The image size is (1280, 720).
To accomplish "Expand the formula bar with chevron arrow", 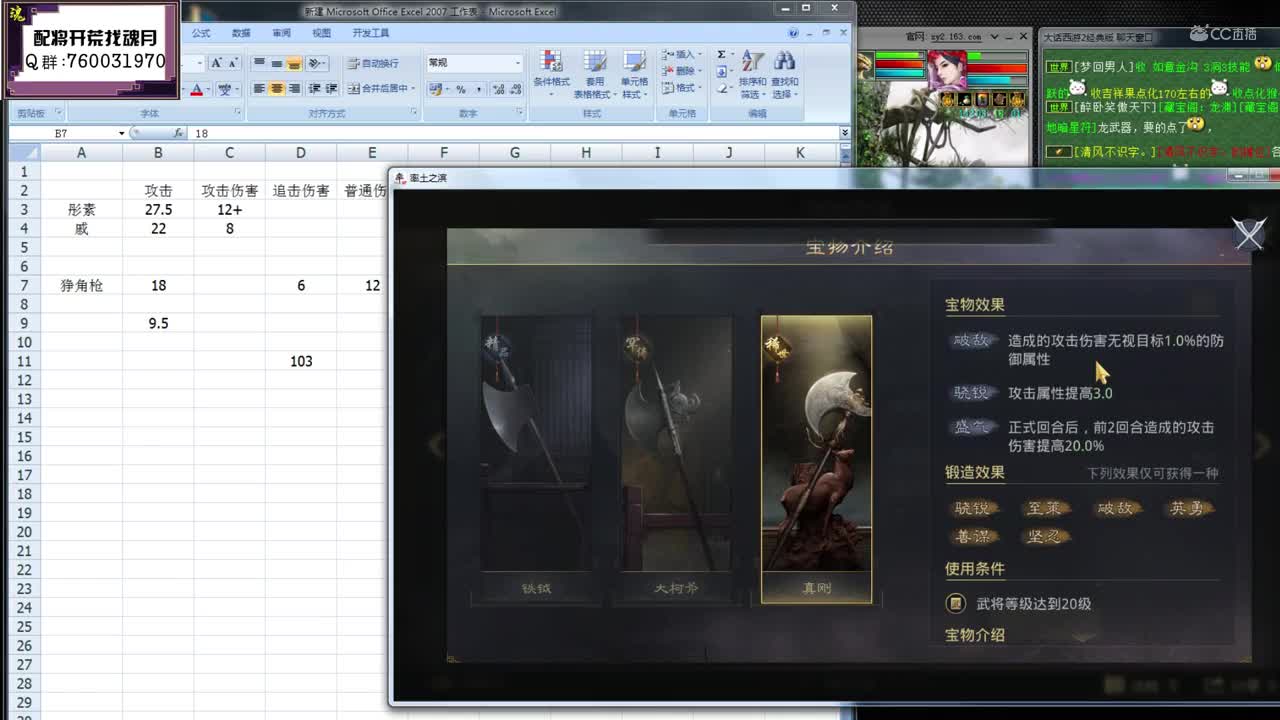I will (x=845, y=133).
